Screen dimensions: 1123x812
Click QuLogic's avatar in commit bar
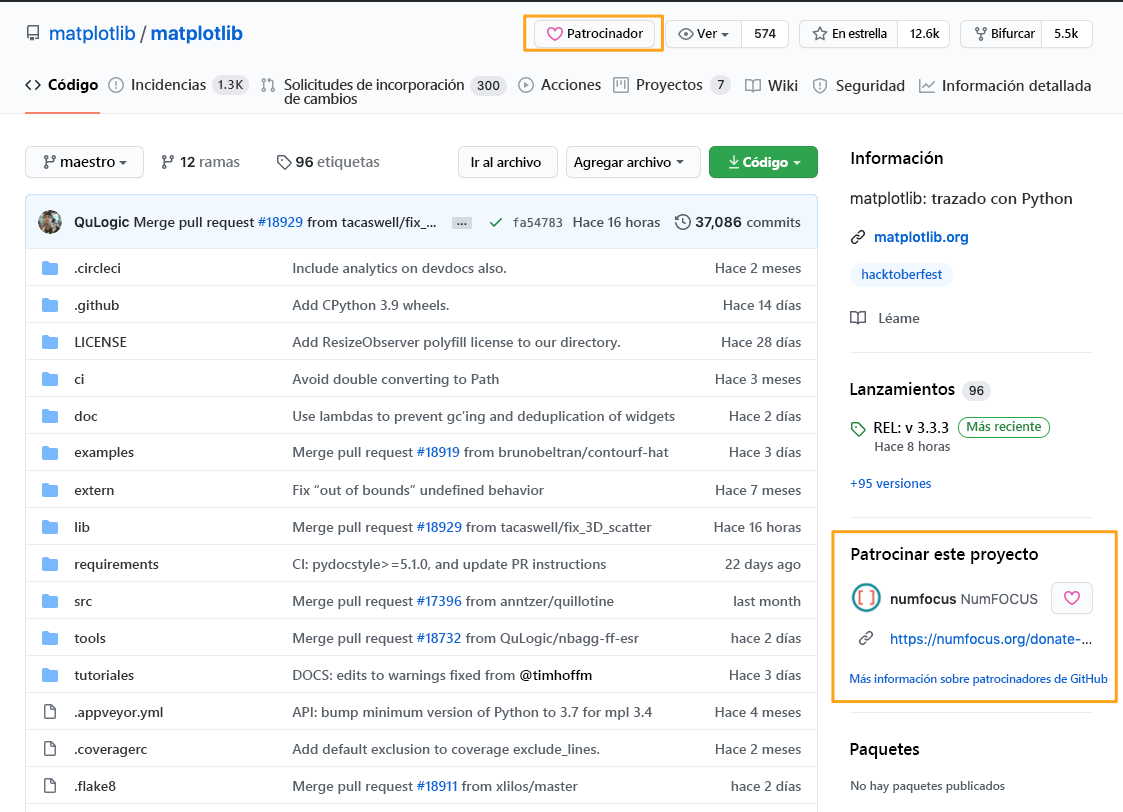50,222
